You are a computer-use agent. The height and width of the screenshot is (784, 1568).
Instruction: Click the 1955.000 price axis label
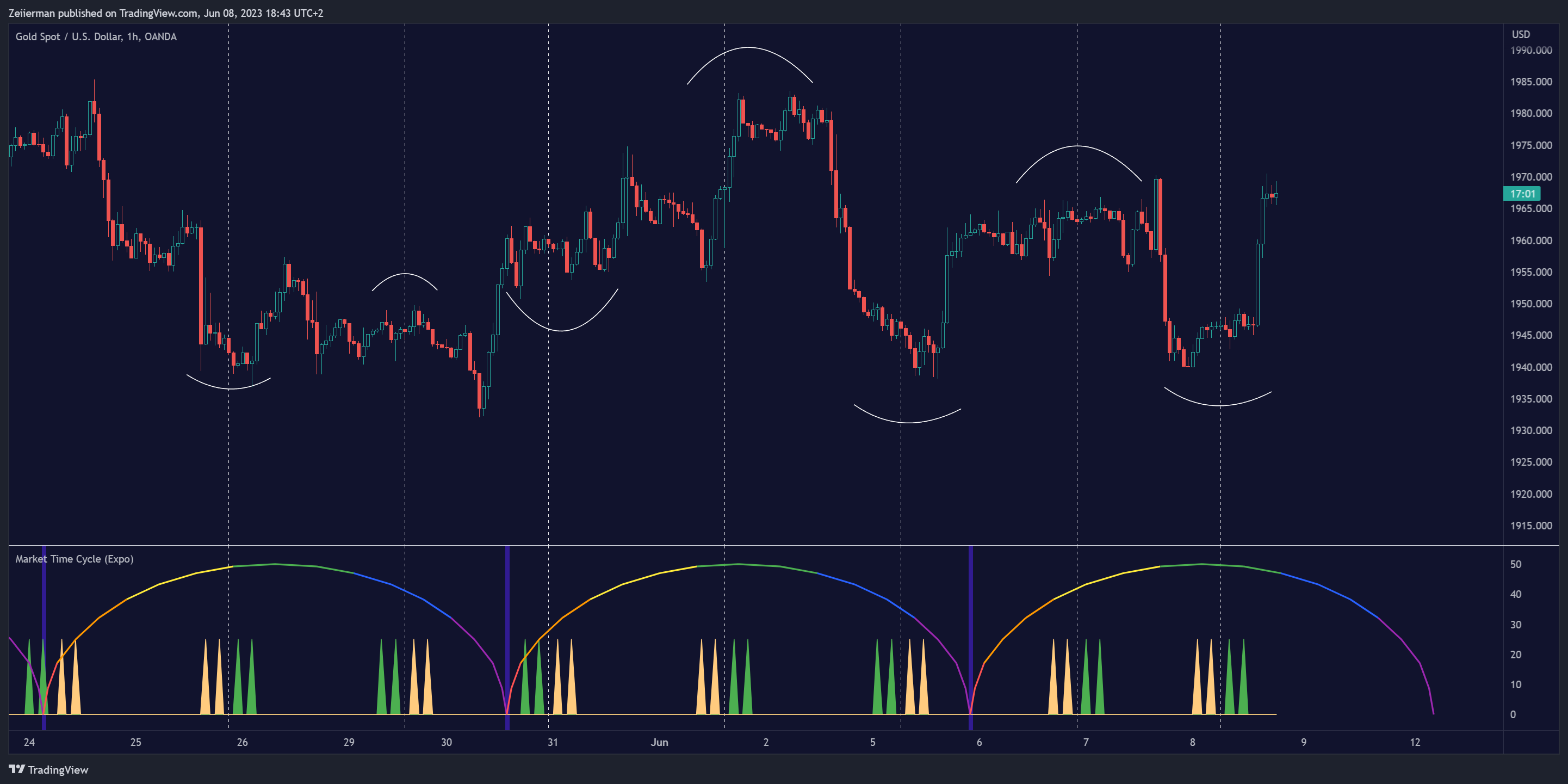pos(1531,272)
